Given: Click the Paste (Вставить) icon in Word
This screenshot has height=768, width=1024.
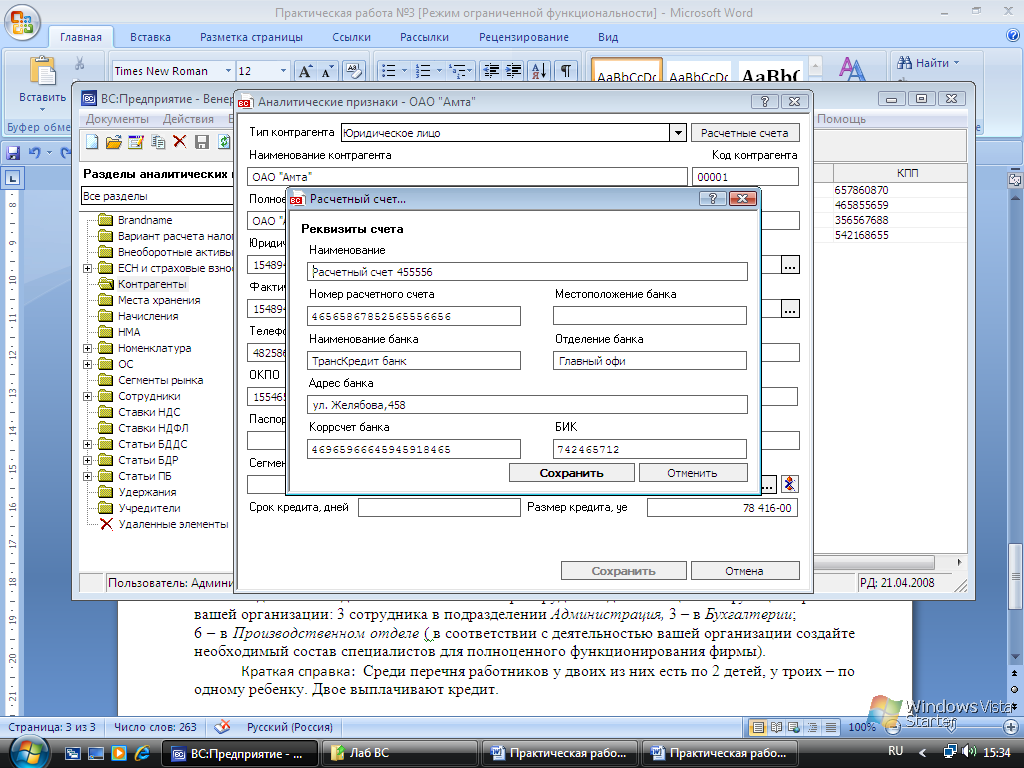Looking at the screenshot, I should pyautogui.click(x=42, y=71).
